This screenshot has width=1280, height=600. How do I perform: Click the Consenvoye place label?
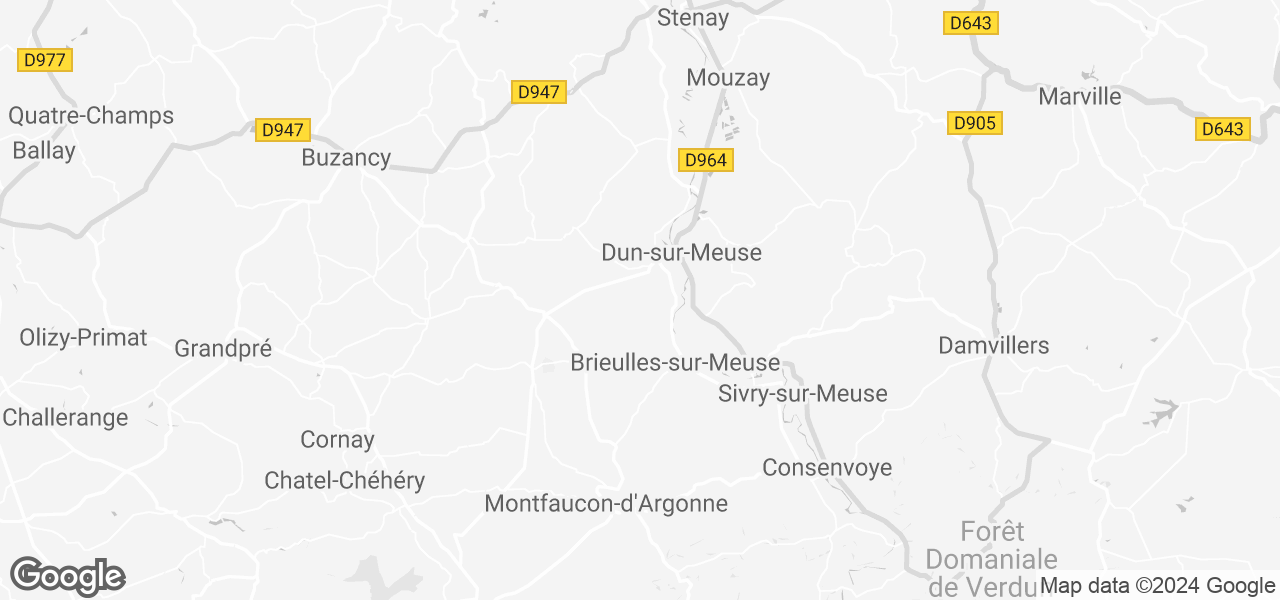point(827,468)
